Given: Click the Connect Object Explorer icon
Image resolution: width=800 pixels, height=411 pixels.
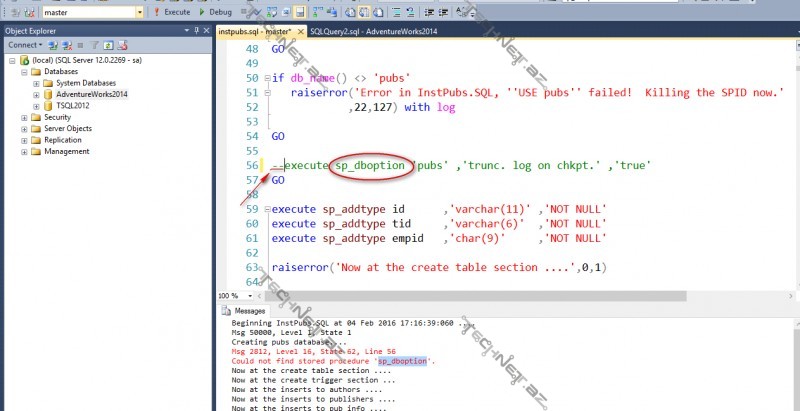Looking at the screenshot, I should tap(55, 45).
